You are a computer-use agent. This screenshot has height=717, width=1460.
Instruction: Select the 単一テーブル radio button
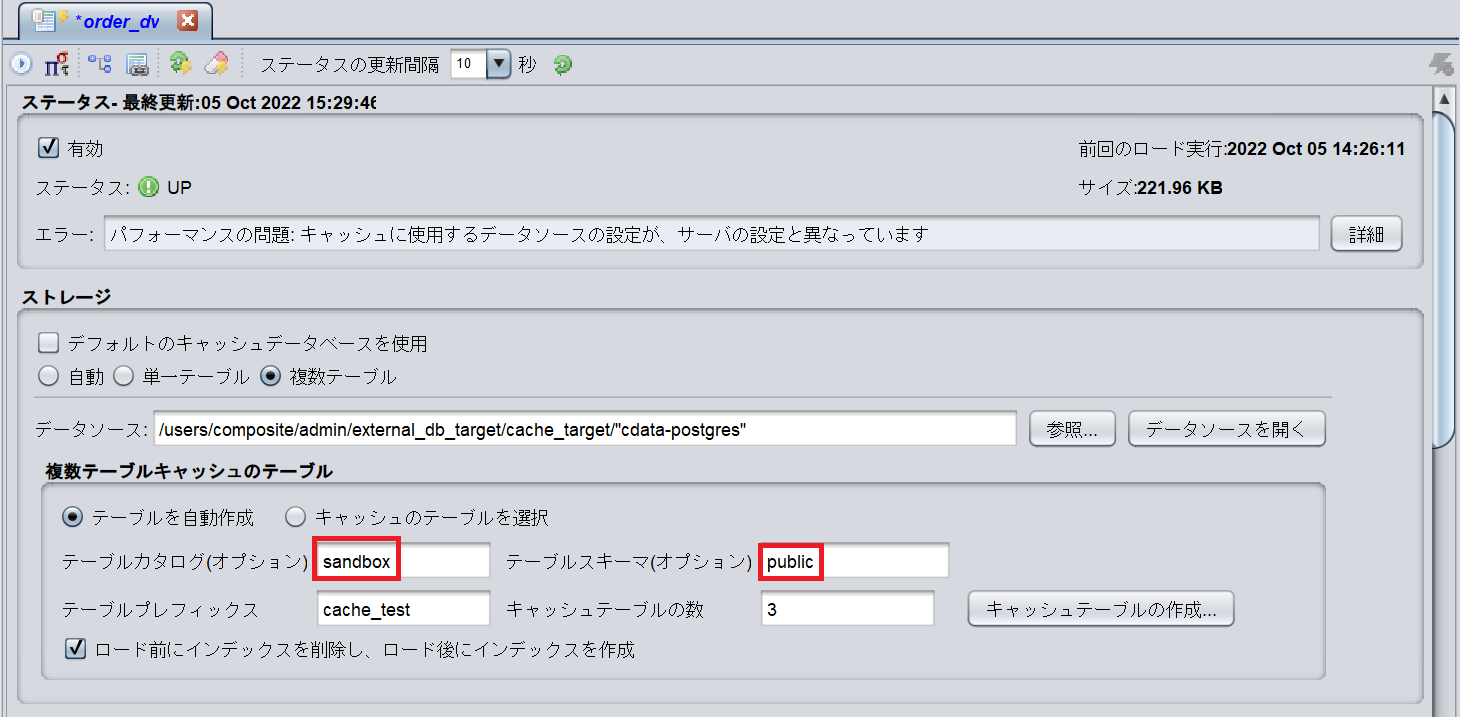tap(123, 376)
